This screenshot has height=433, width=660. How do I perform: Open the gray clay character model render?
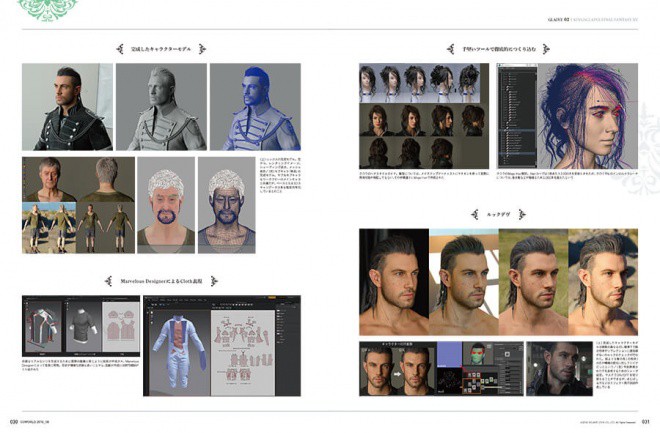[161, 107]
